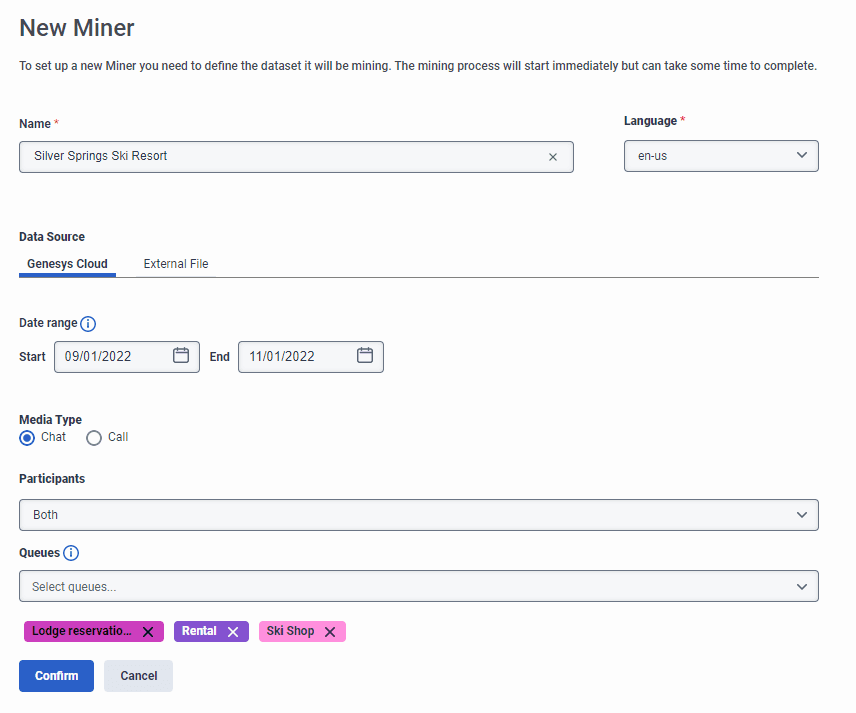The image size is (856, 713).
Task: Remove the Lodge reservation queue tag
Action: (x=148, y=631)
